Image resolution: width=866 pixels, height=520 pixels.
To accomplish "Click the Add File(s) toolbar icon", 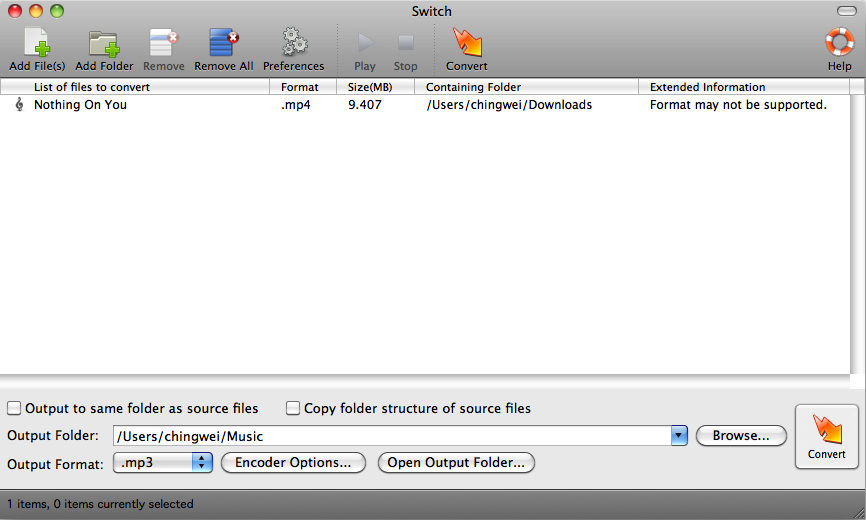I will pyautogui.click(x=36, y=43).
